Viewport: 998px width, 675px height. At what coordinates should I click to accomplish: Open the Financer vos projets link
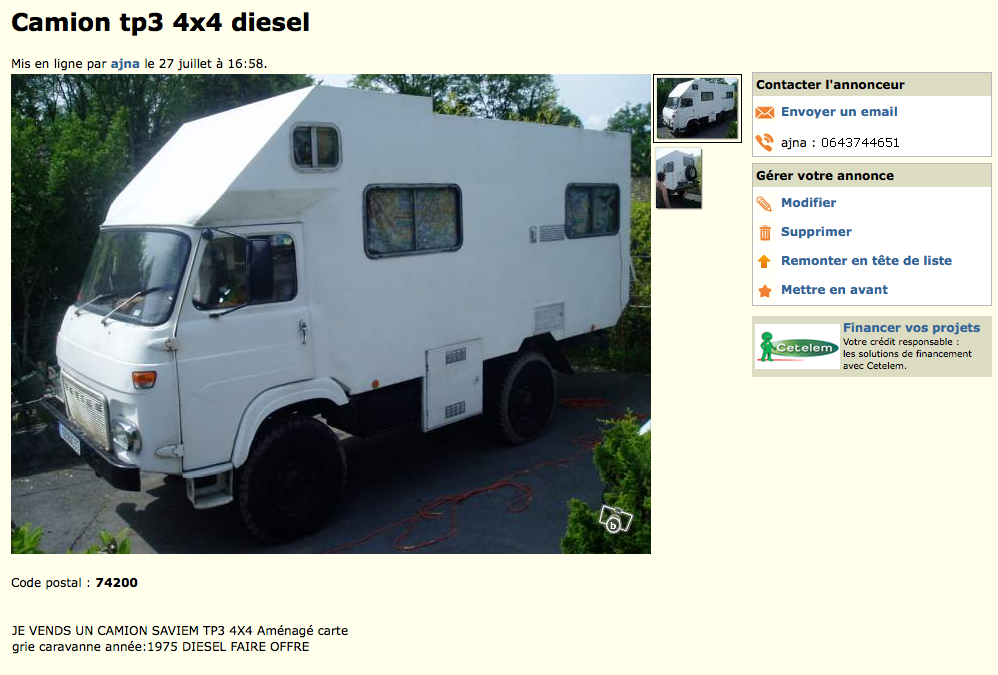point(911,328)
